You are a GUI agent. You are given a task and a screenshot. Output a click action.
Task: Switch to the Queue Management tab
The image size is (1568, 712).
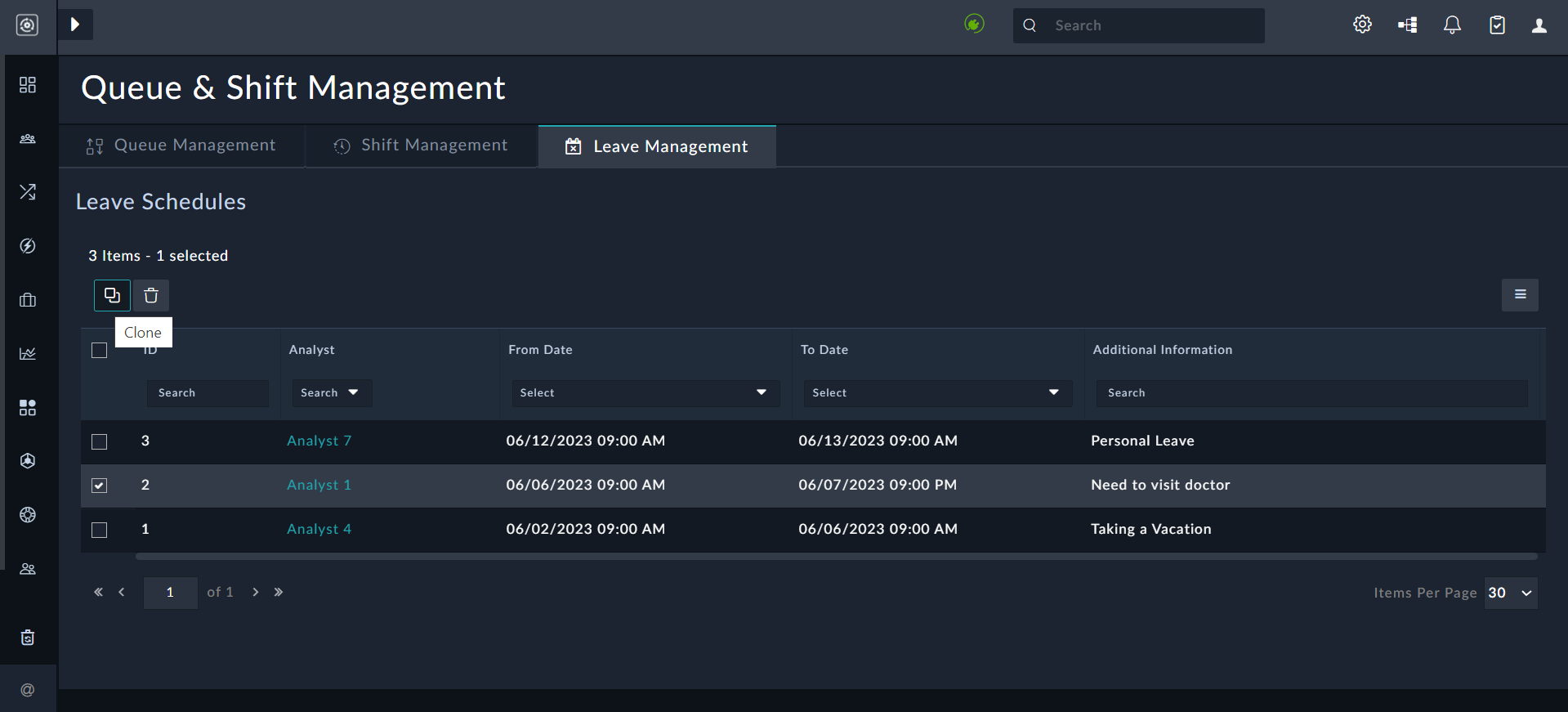(x=181, y=146)
